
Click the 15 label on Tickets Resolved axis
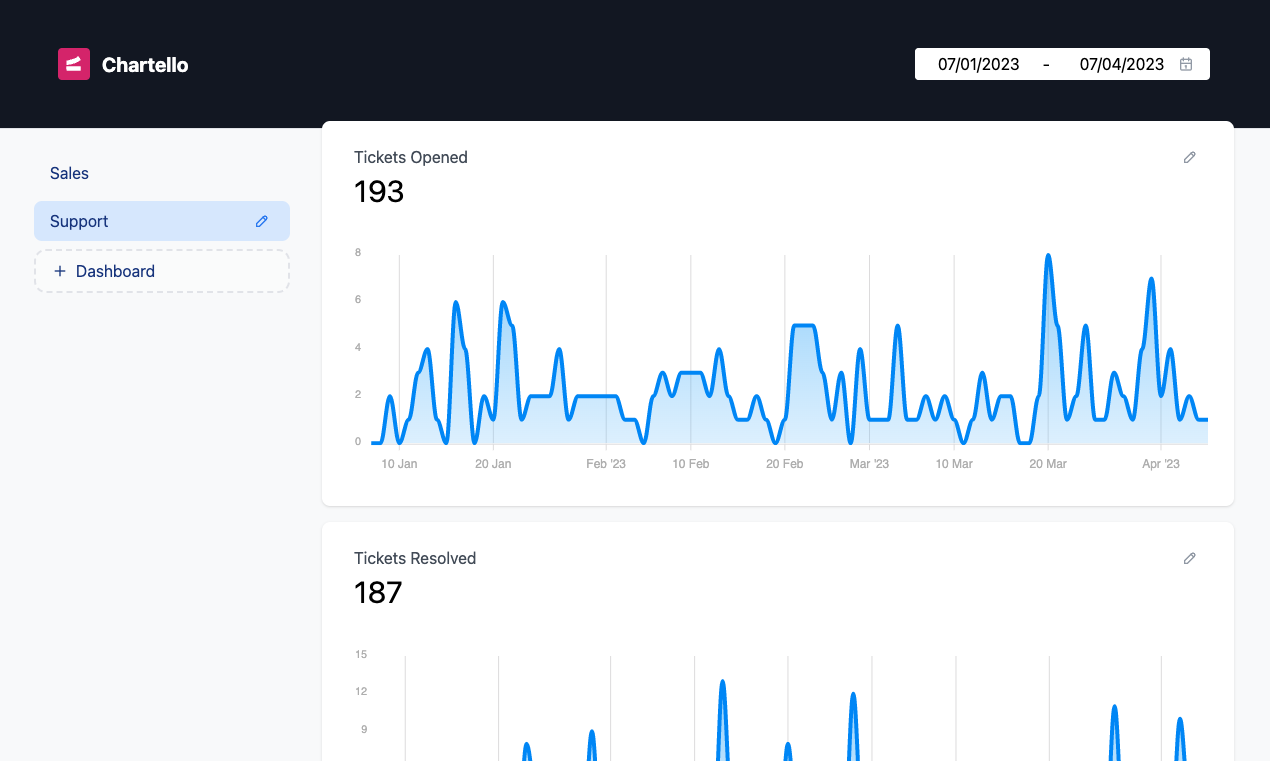click(361, 654)
